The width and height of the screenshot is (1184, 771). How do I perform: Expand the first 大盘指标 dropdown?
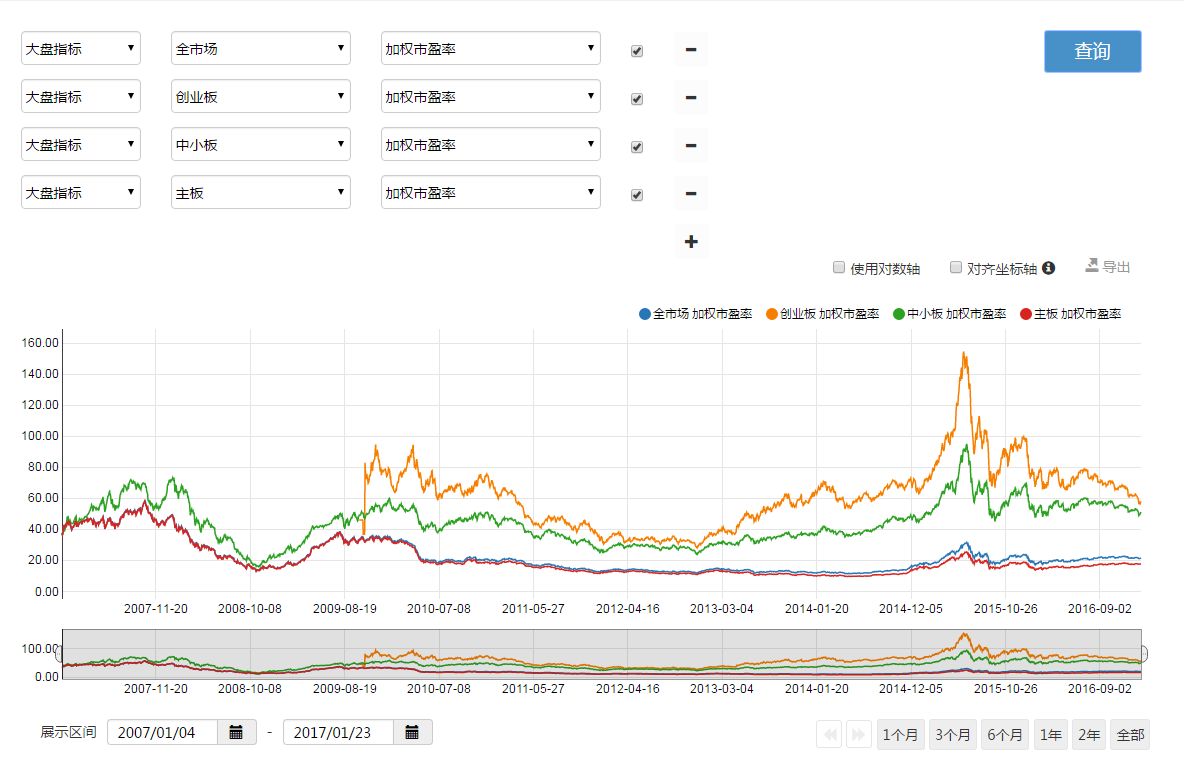pyautogui.click(x=80, y=47)
